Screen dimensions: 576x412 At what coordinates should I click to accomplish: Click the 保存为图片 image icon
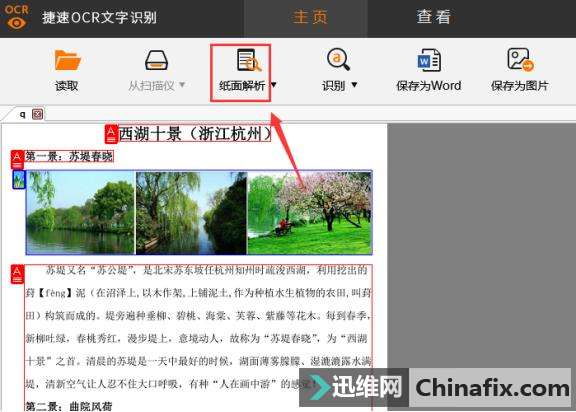point(520,59)
